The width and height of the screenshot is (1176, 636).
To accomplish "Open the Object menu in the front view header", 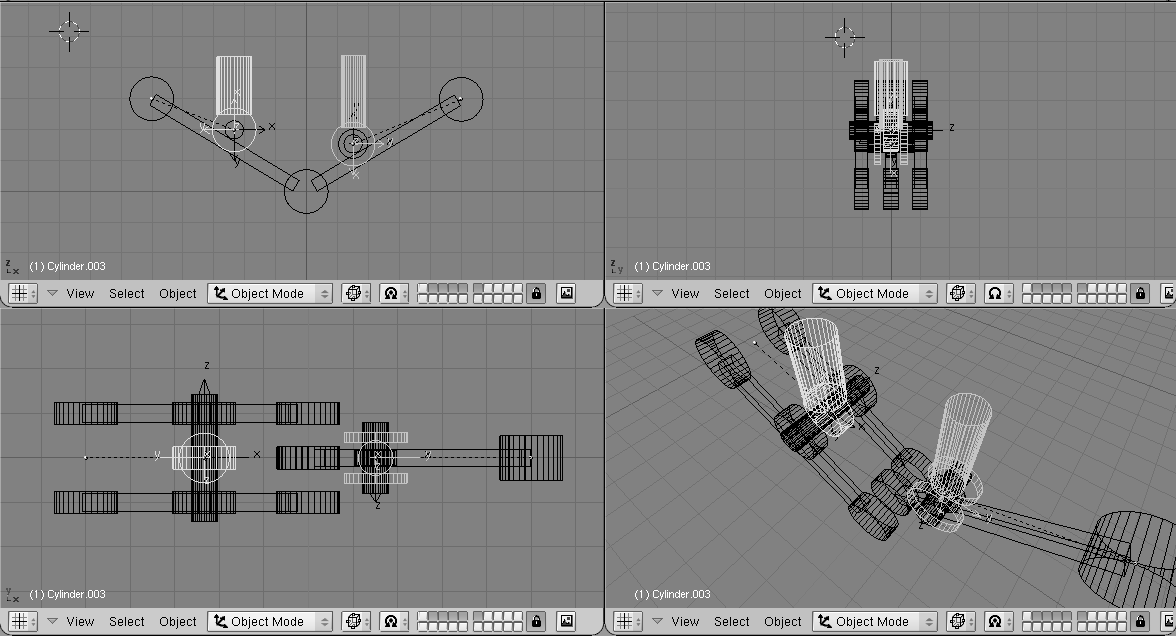I will click(178, 293).
